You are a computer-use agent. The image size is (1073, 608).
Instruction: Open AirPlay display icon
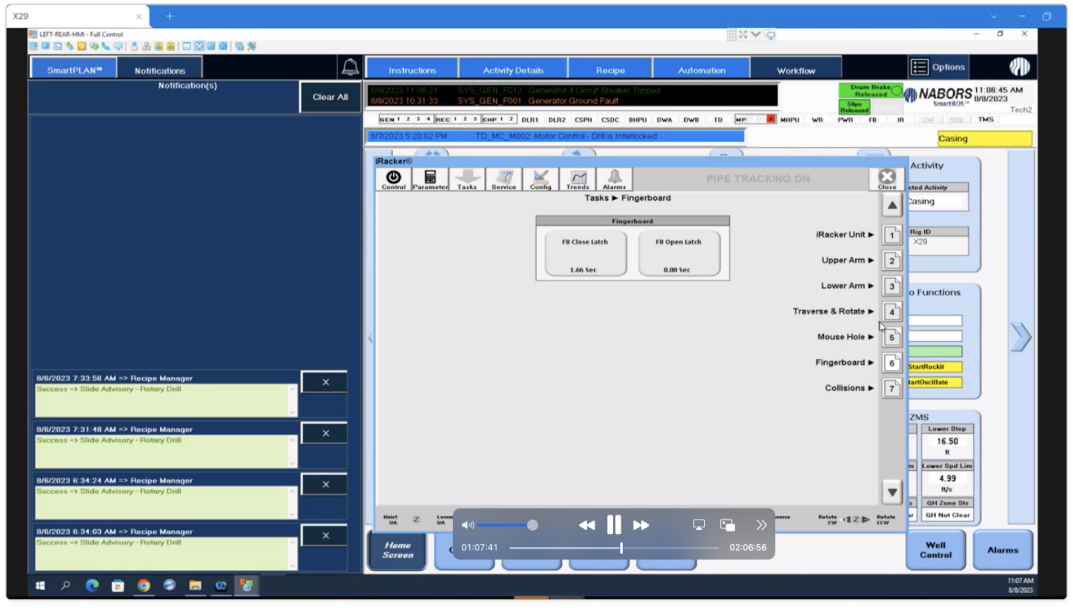tap(699, 525)
